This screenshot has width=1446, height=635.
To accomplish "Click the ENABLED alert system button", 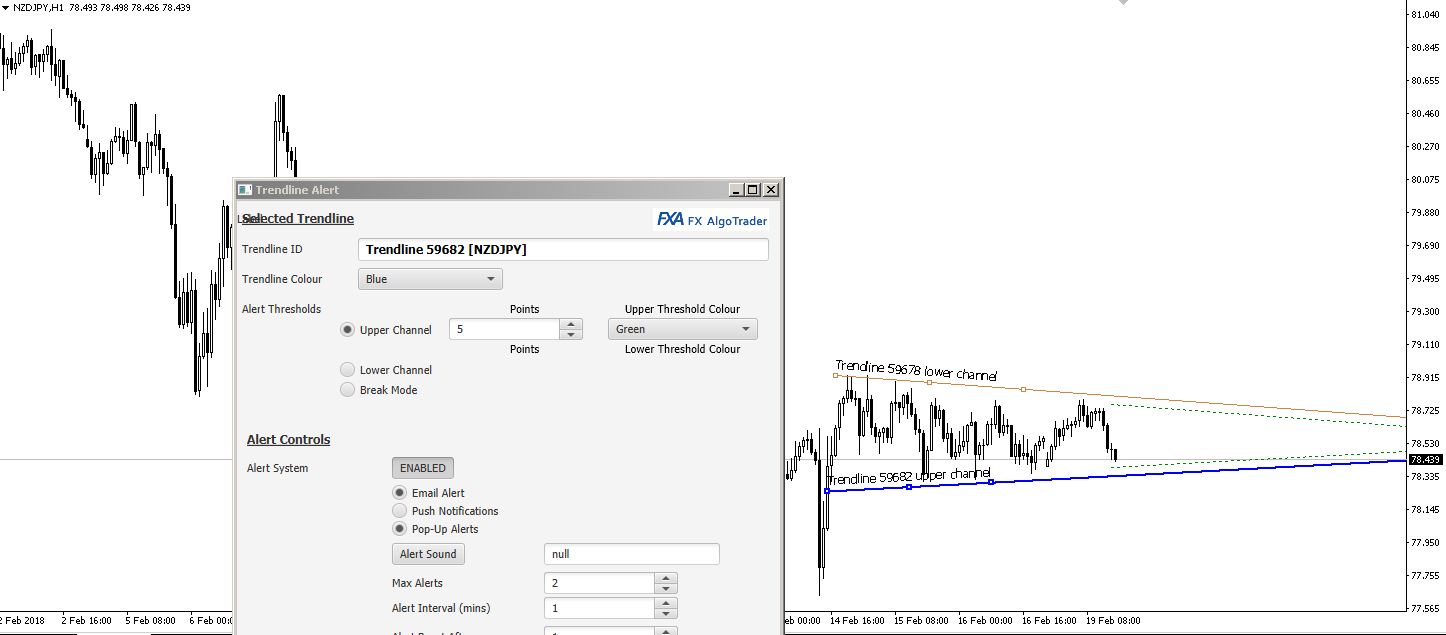I will 422,468.
